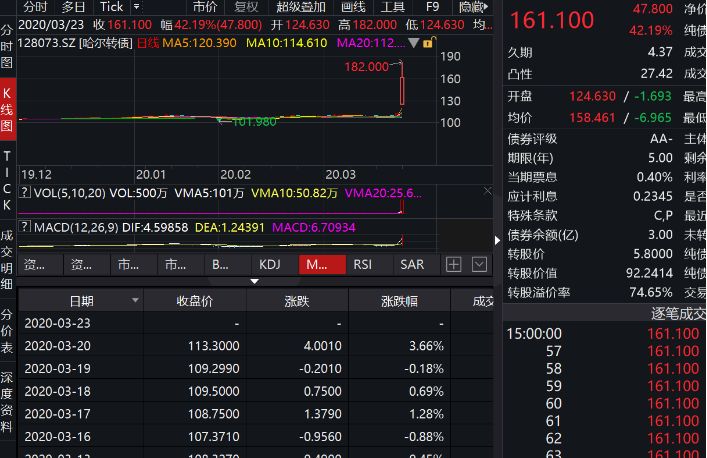The width and height of the screenshot is (707, 458).
Task: Select the SAR indicator tab
Action: click(412, 264)
